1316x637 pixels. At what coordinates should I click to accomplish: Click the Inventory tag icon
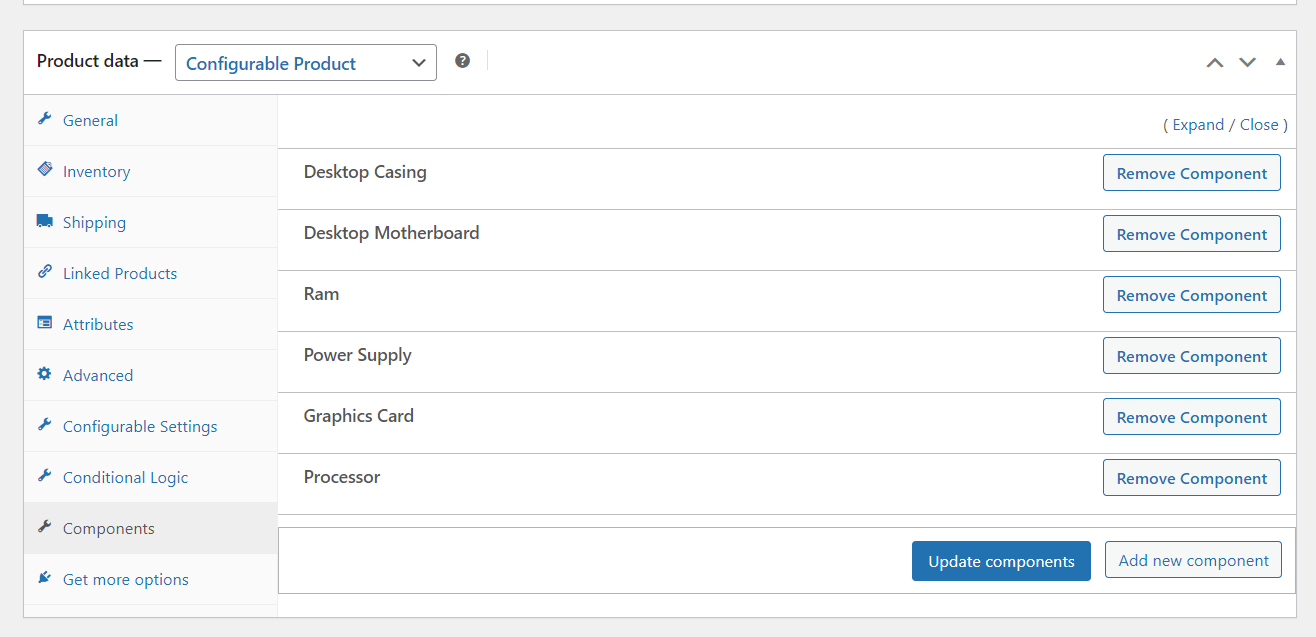click(44, 170)
